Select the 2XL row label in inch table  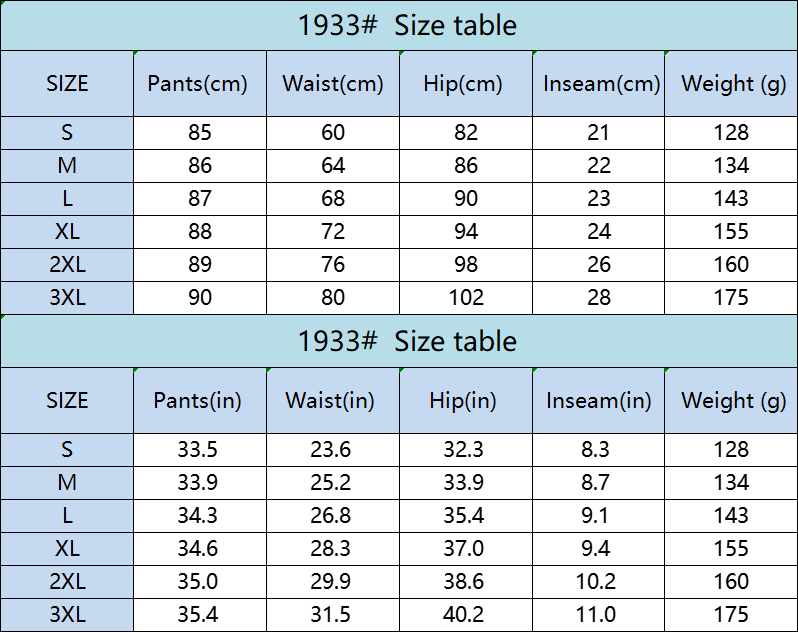pyautogui.click(x=67, y=582)
